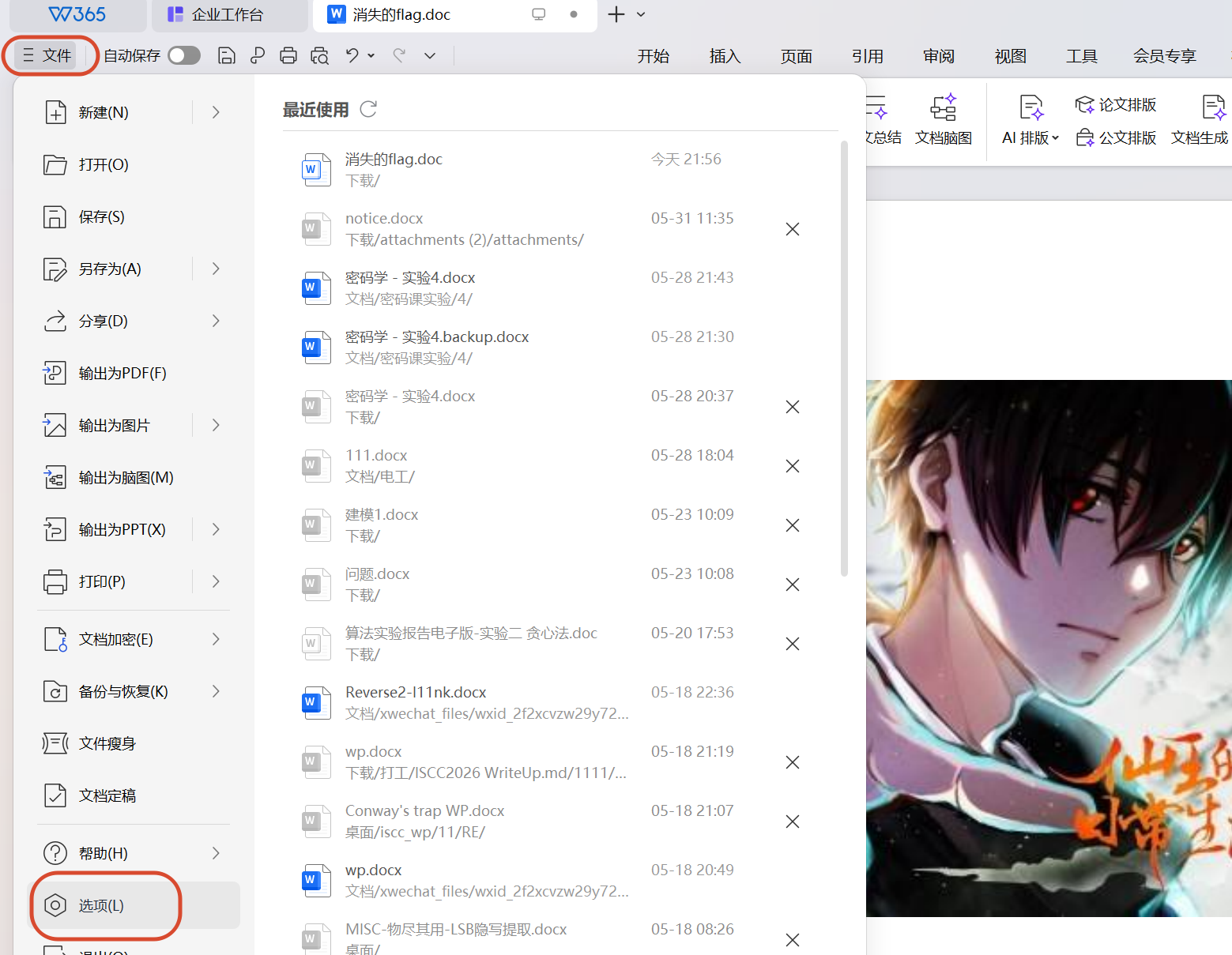The height and width of the screenshot is (955, 1232).
Task: Expand the 输出为图片 submenu arrow
Action: (216, 425)
